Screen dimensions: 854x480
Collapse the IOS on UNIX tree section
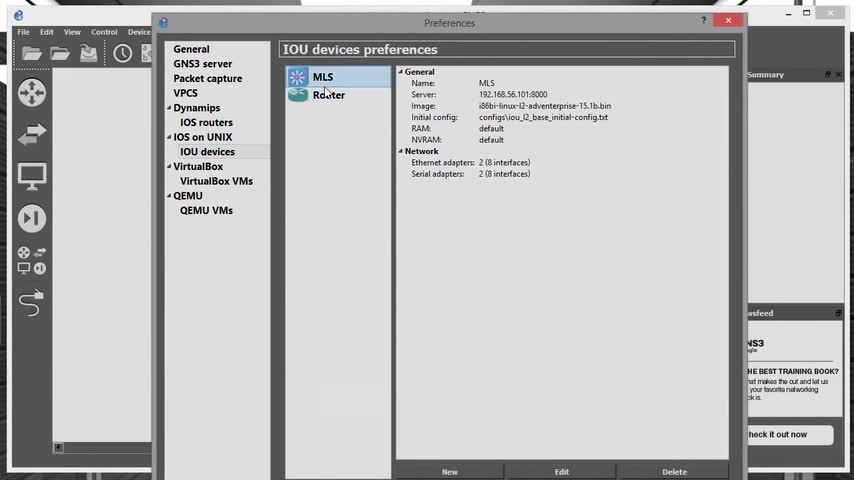click(x=169, y=137)
